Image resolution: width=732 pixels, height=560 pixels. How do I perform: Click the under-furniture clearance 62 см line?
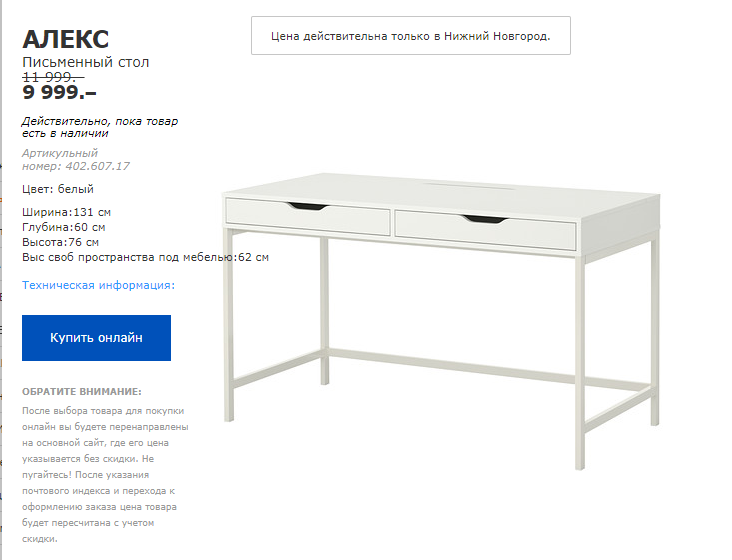tap(145, 257)
